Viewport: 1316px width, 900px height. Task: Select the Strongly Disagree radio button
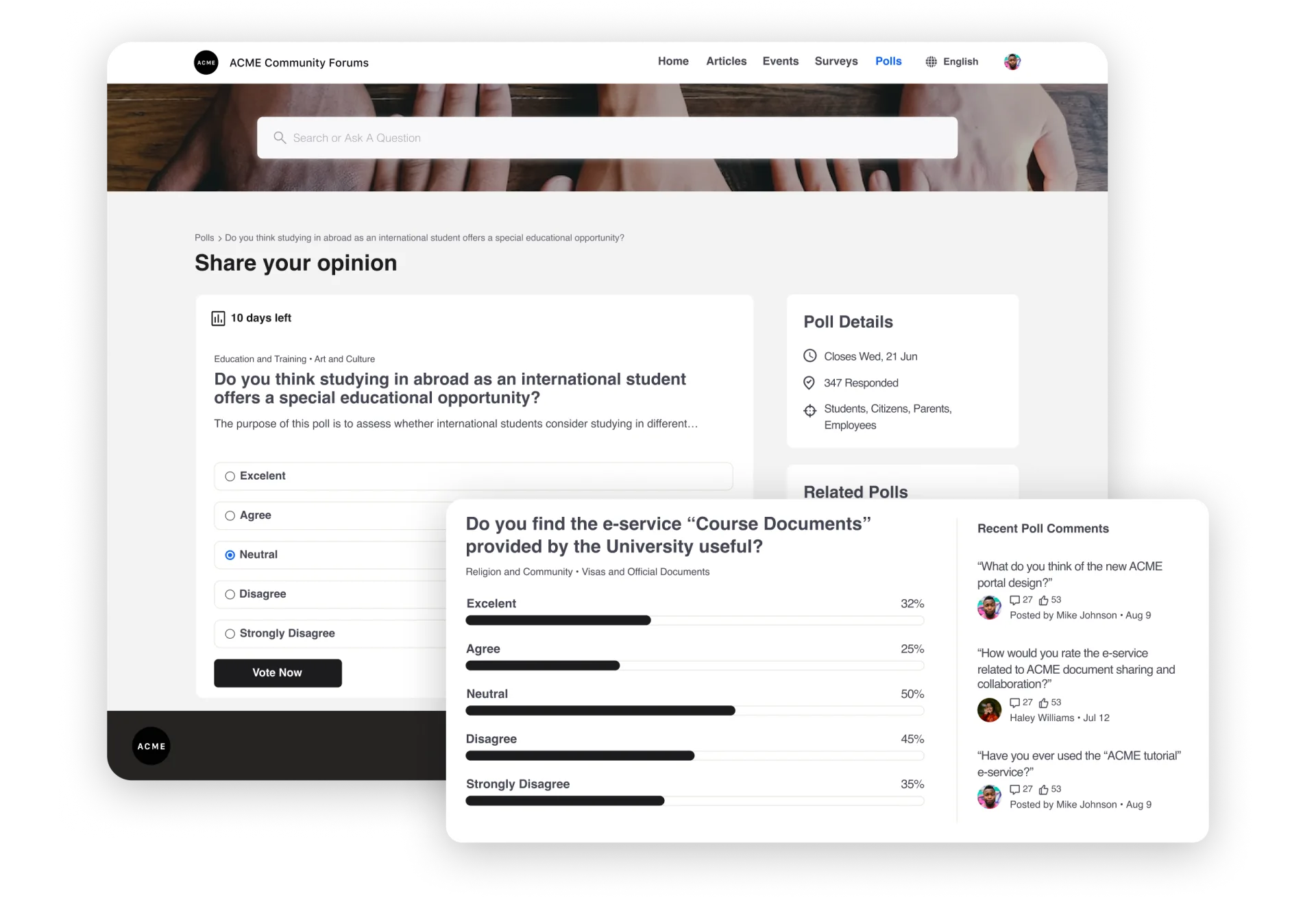[229, 633]
